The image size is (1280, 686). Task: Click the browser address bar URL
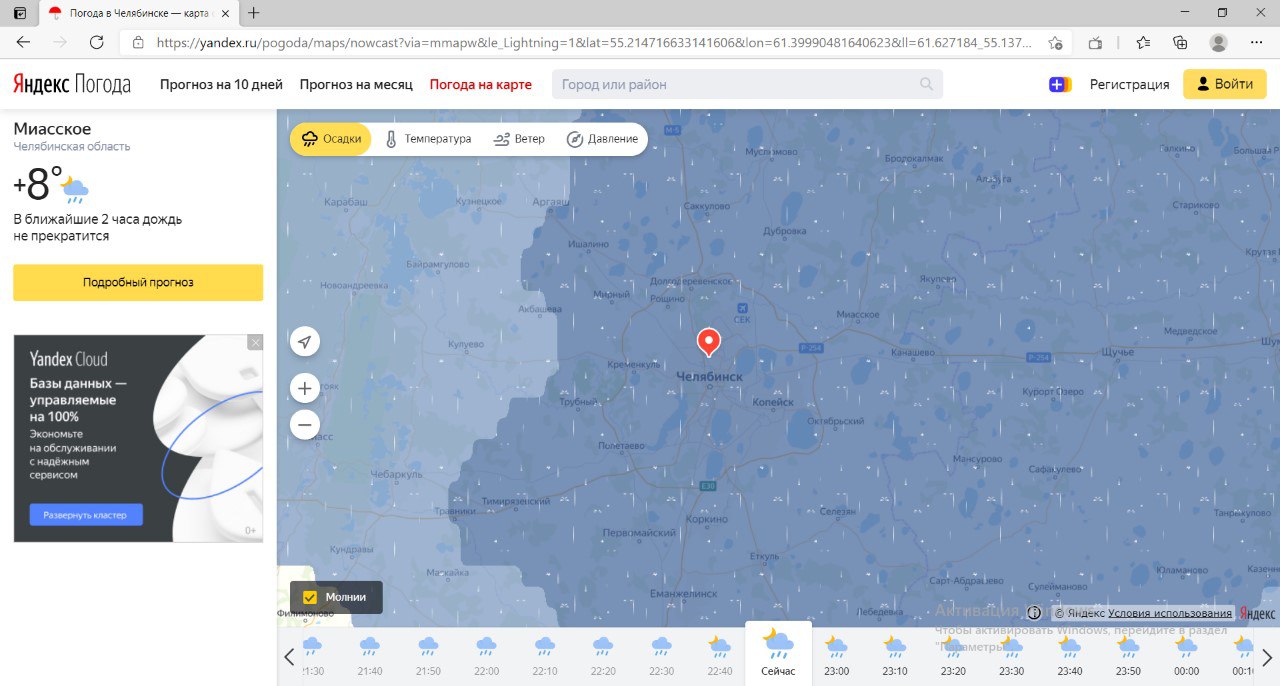tap(594, 43)
